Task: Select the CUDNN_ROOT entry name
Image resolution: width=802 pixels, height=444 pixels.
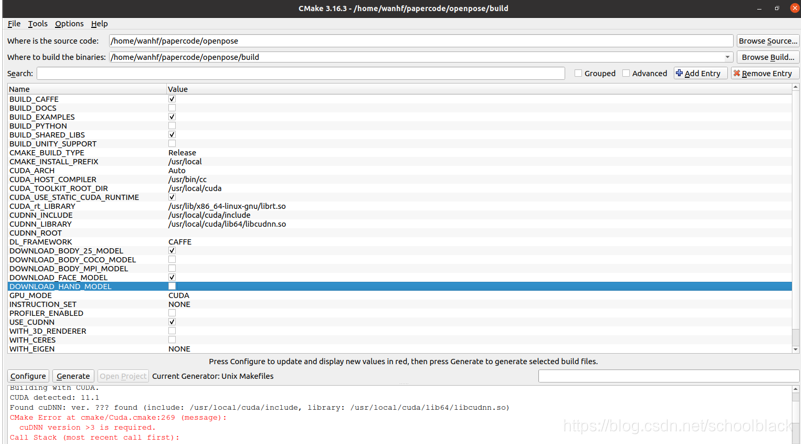Action: pos(35,233)
